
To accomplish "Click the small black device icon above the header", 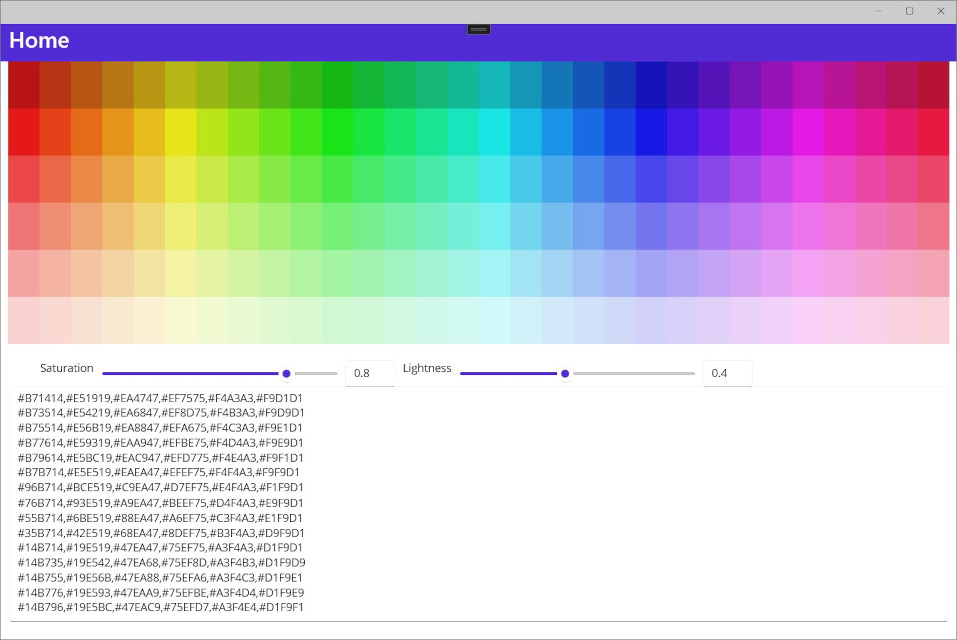I will [x=478, y=29].
